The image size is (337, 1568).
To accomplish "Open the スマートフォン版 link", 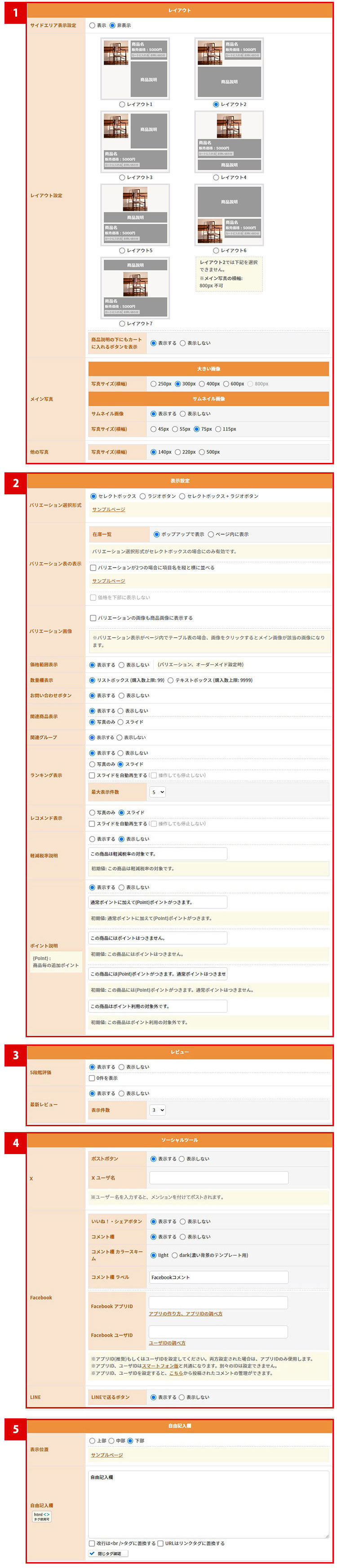I will [x=160, y=1366].
